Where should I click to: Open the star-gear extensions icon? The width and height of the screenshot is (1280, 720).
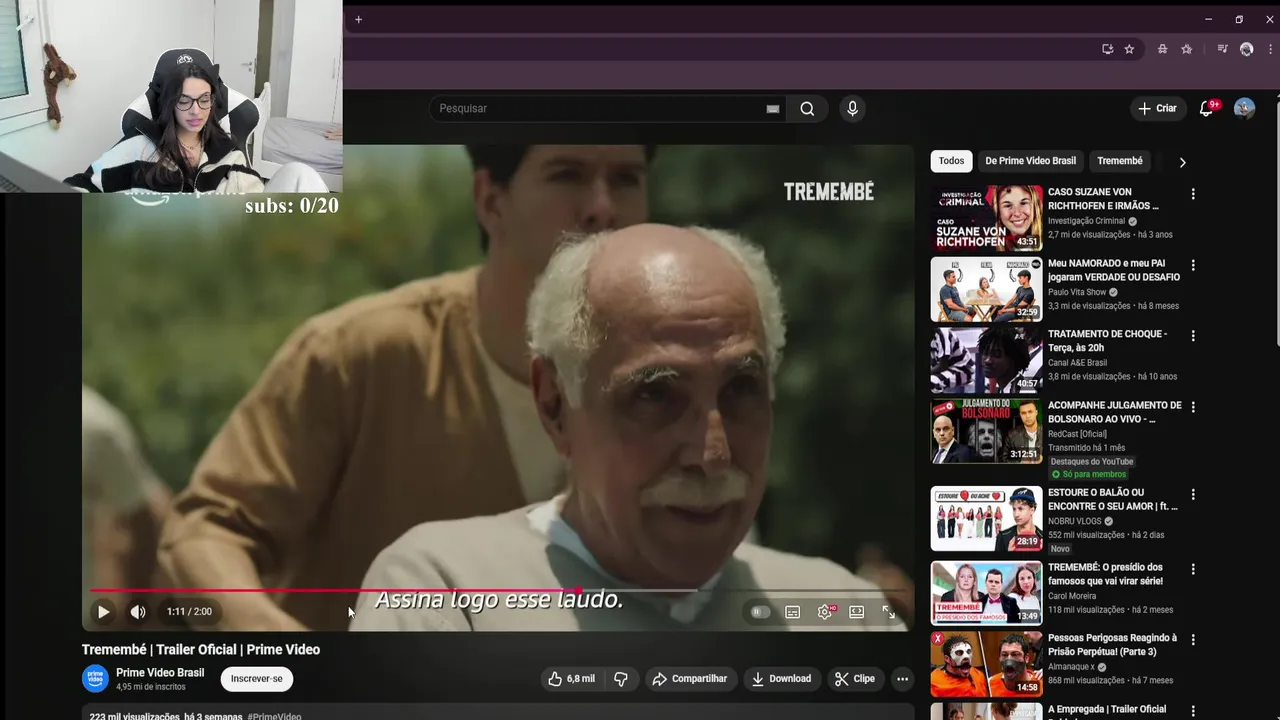1187,49
